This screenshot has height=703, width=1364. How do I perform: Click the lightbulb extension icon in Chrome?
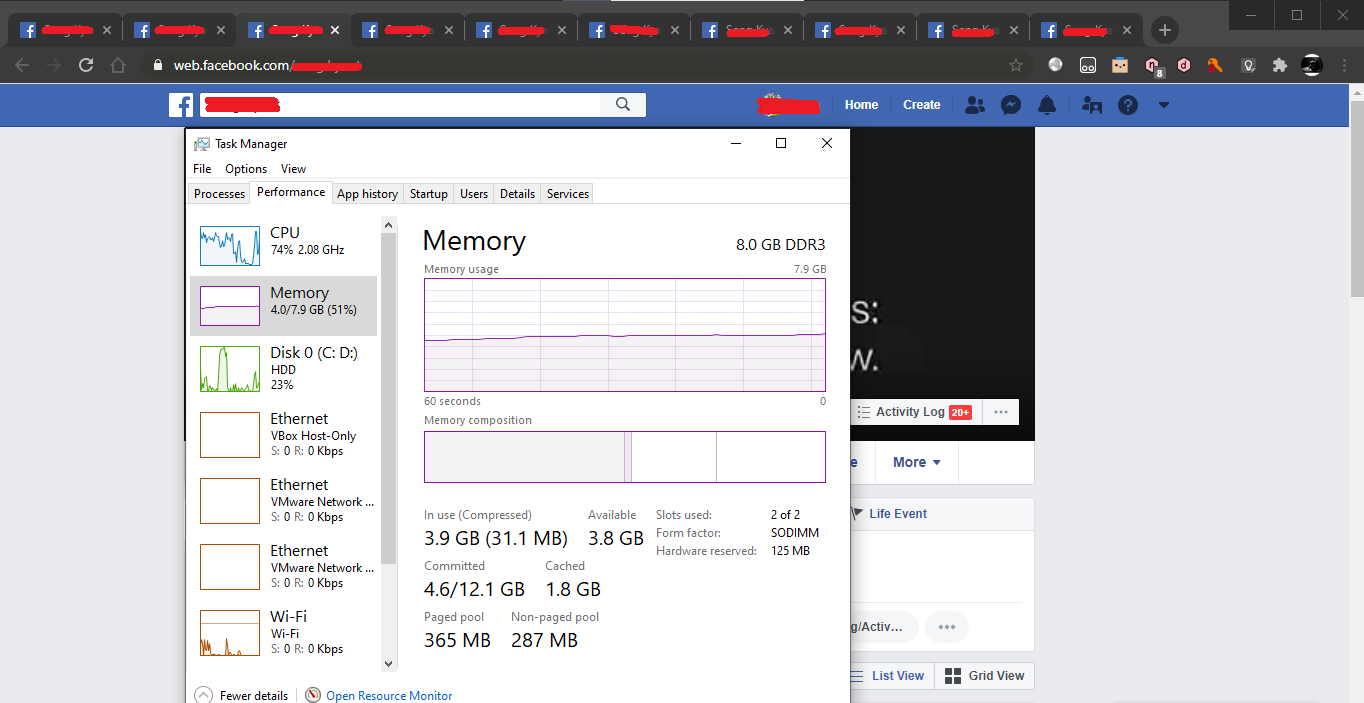pos(1248,65)
